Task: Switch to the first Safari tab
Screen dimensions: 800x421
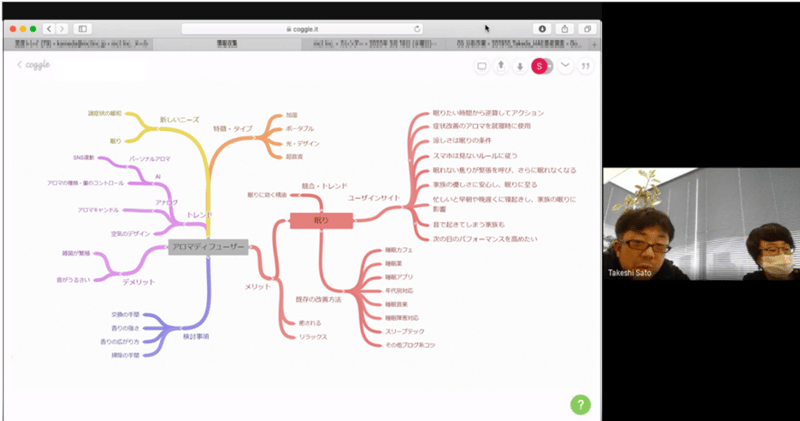Action: point(81,45)
